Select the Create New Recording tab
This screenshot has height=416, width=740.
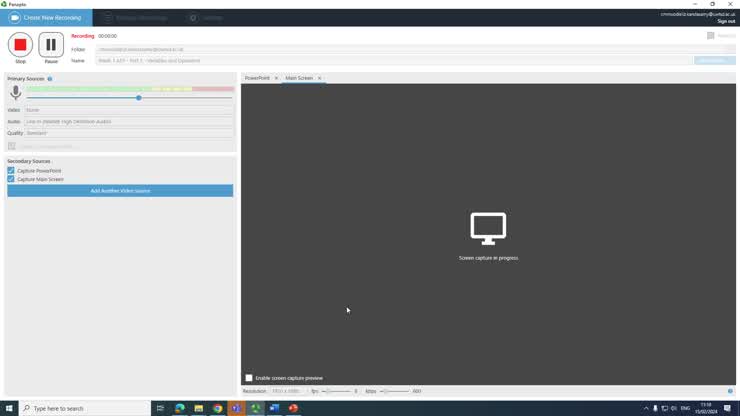pos(46,18)
